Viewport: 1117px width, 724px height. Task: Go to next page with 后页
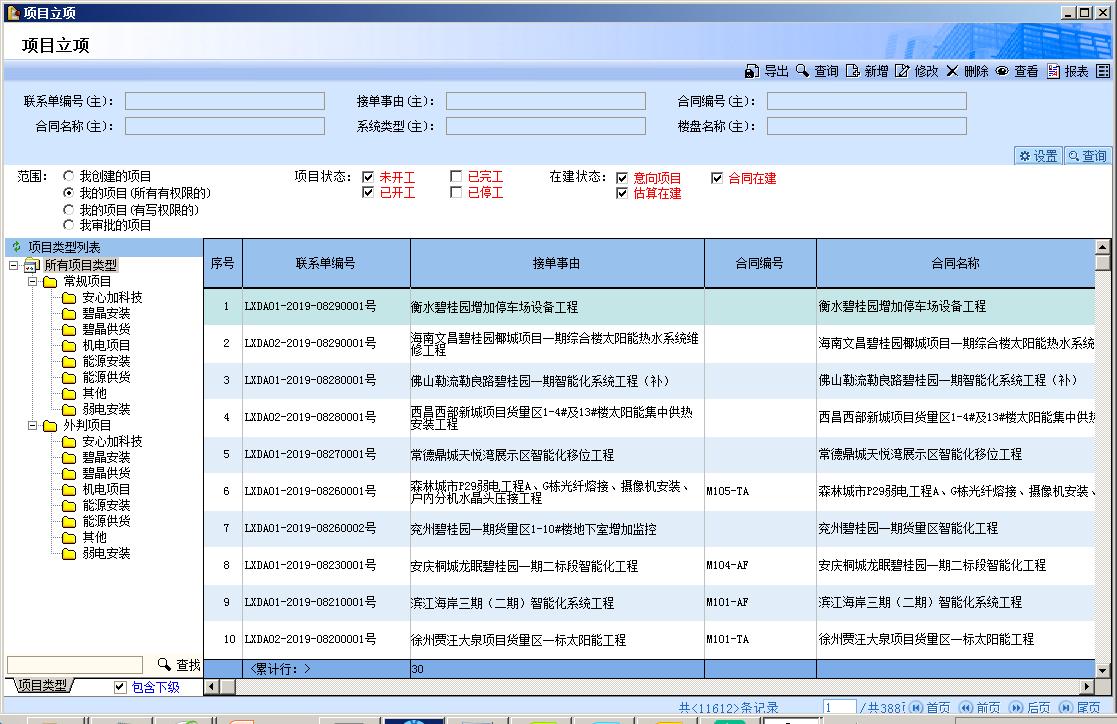[x=1030, y=708]
